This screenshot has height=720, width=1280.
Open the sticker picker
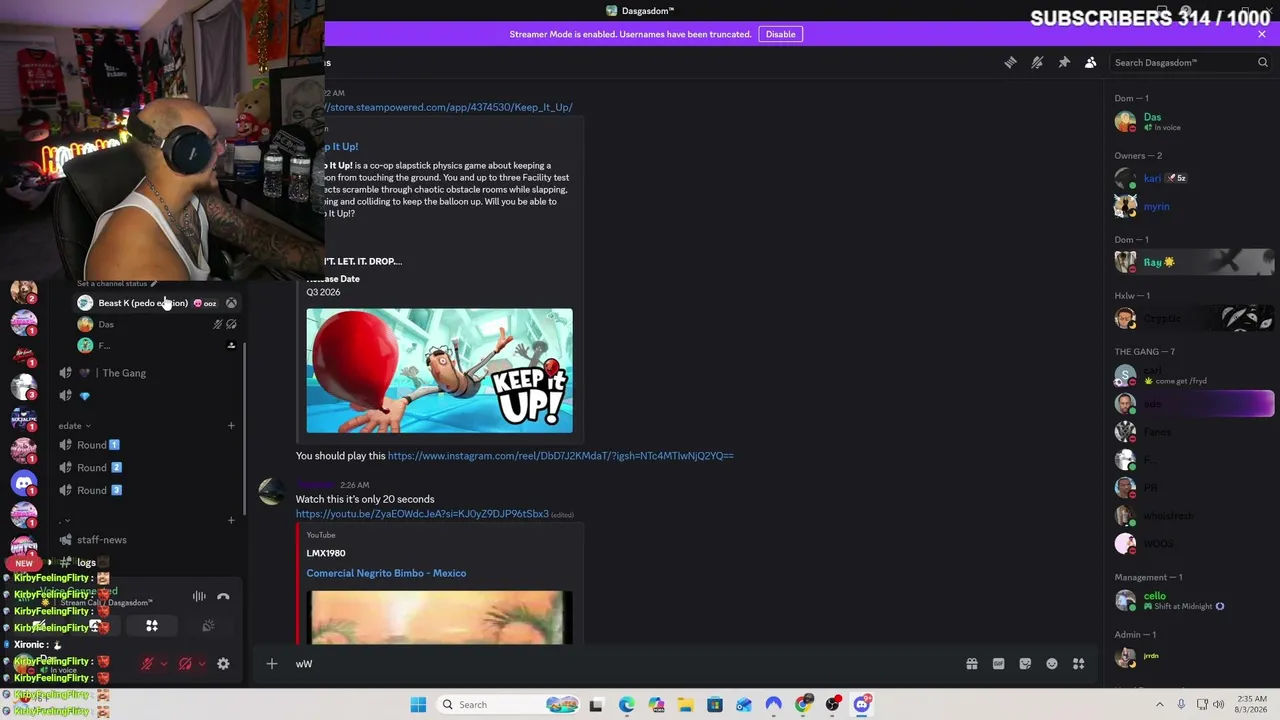[x=1025, y=663]
